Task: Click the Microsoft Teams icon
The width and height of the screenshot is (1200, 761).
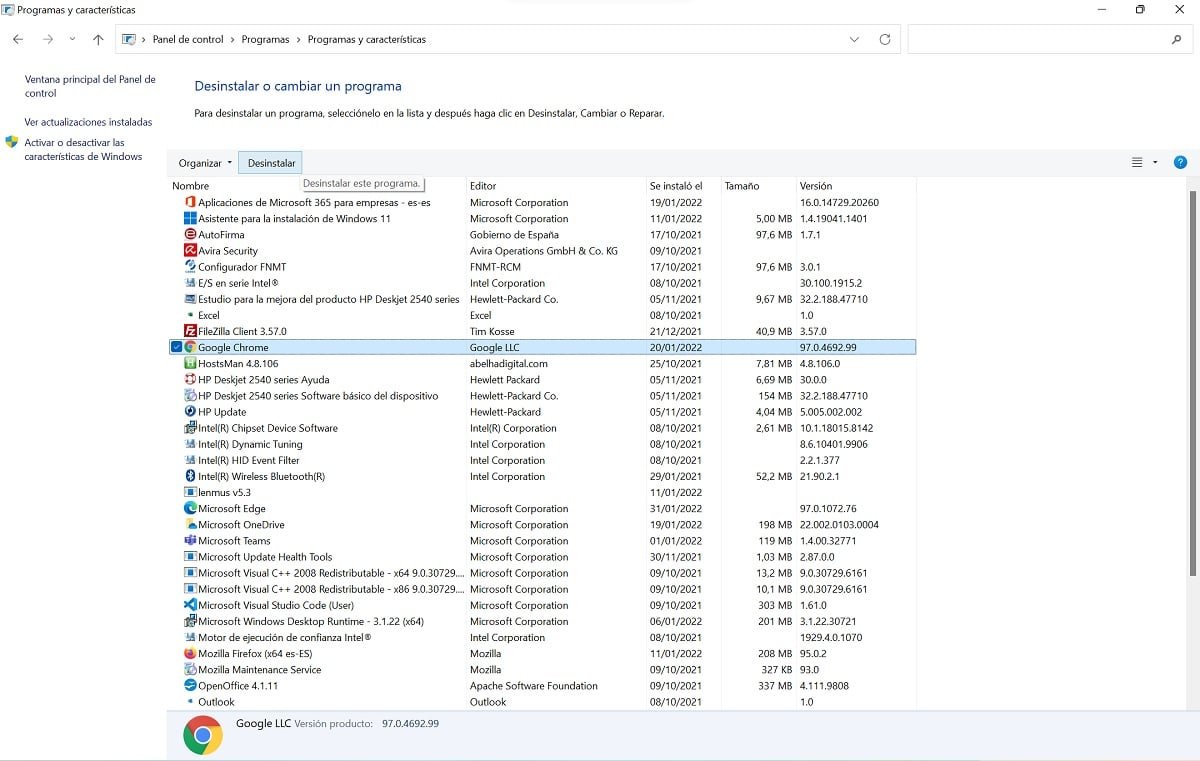Action: tap(190, 541)
